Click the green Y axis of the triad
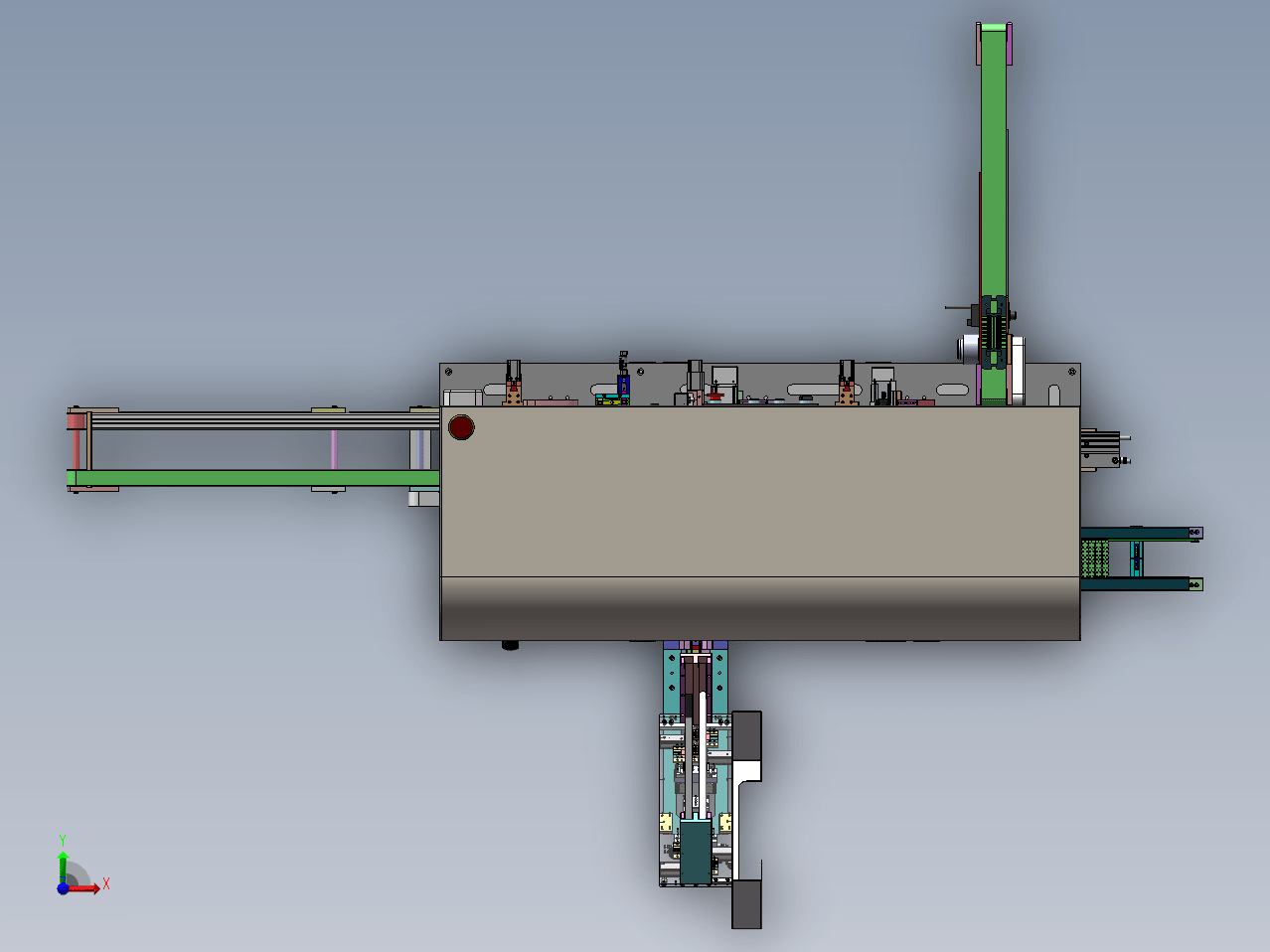This screenshot has height=952, width=1270. (x=63, y=868)
